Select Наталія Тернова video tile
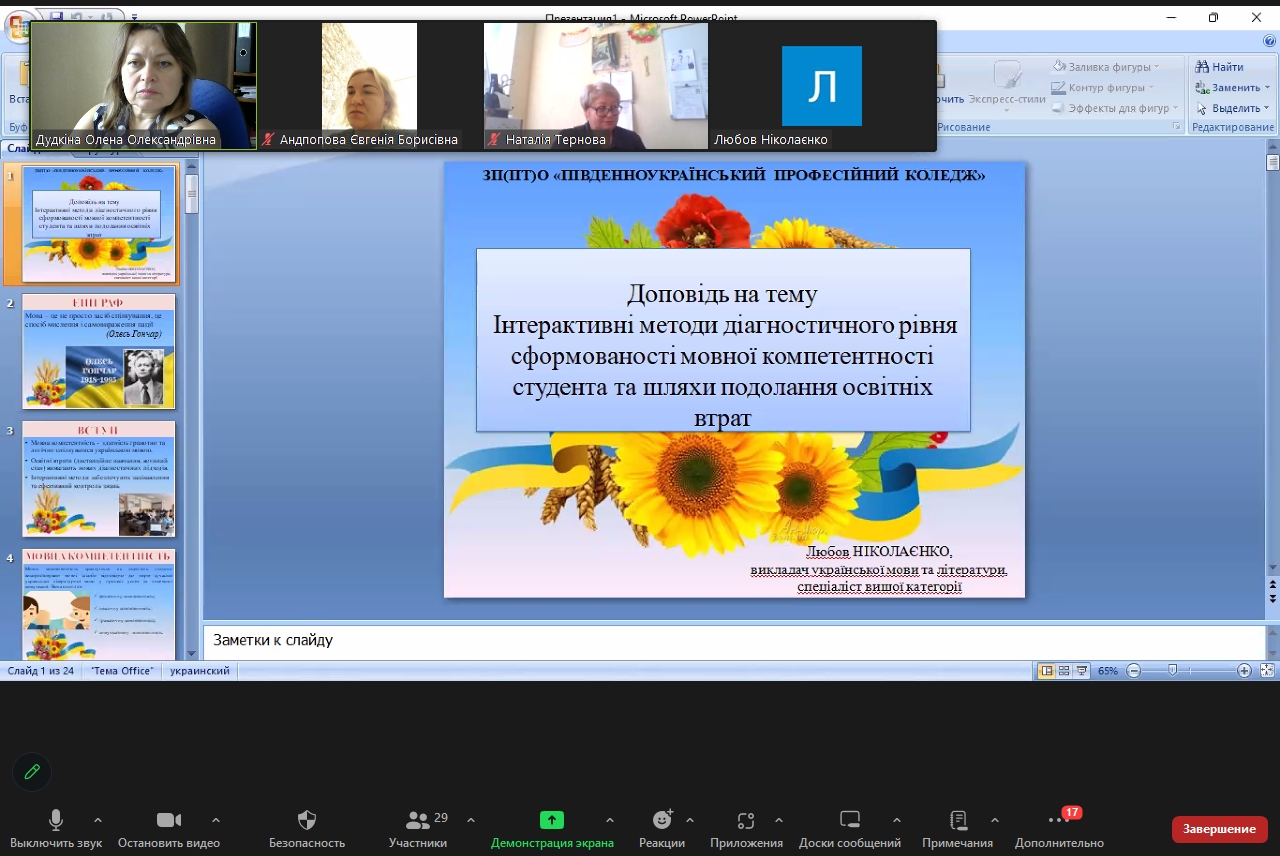The image size is (1280, 856). (596, 87)
